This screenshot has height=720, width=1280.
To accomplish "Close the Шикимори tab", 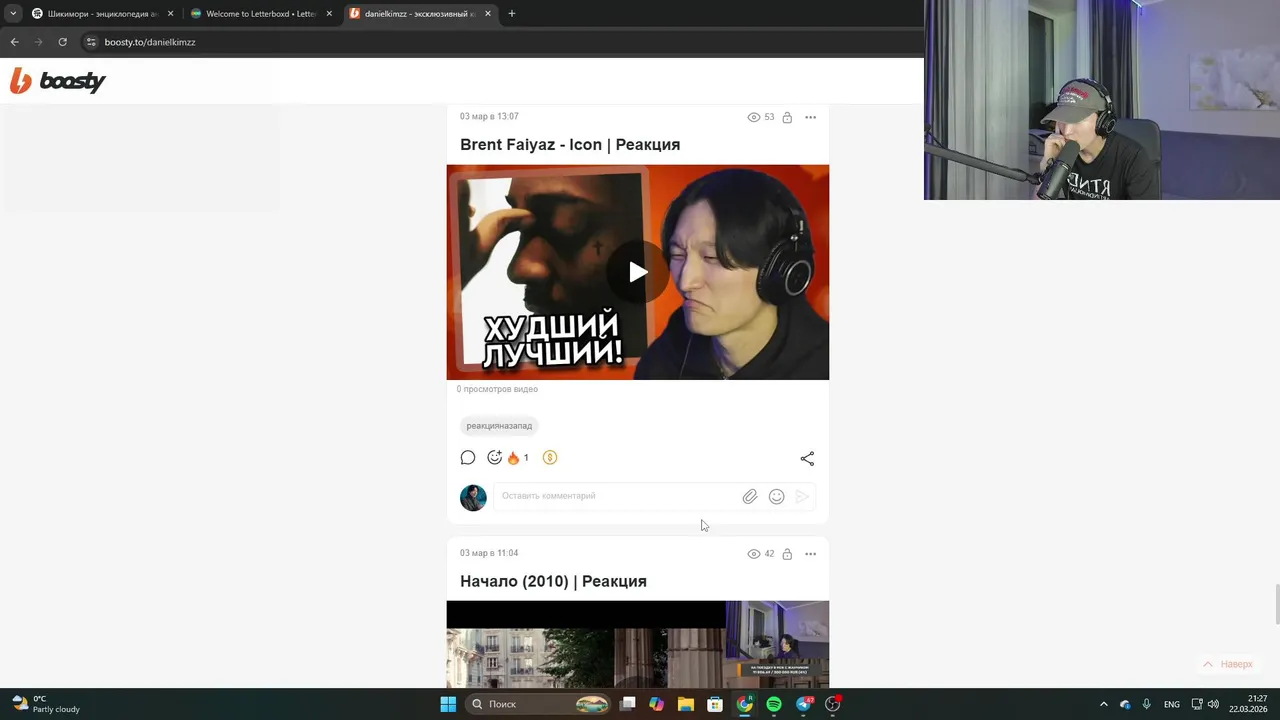I will 170,14.
